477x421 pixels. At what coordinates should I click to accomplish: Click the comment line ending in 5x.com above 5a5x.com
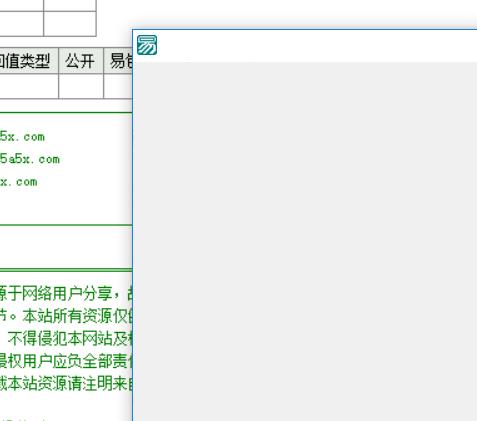pyautogui.click(x=22, y=137)
